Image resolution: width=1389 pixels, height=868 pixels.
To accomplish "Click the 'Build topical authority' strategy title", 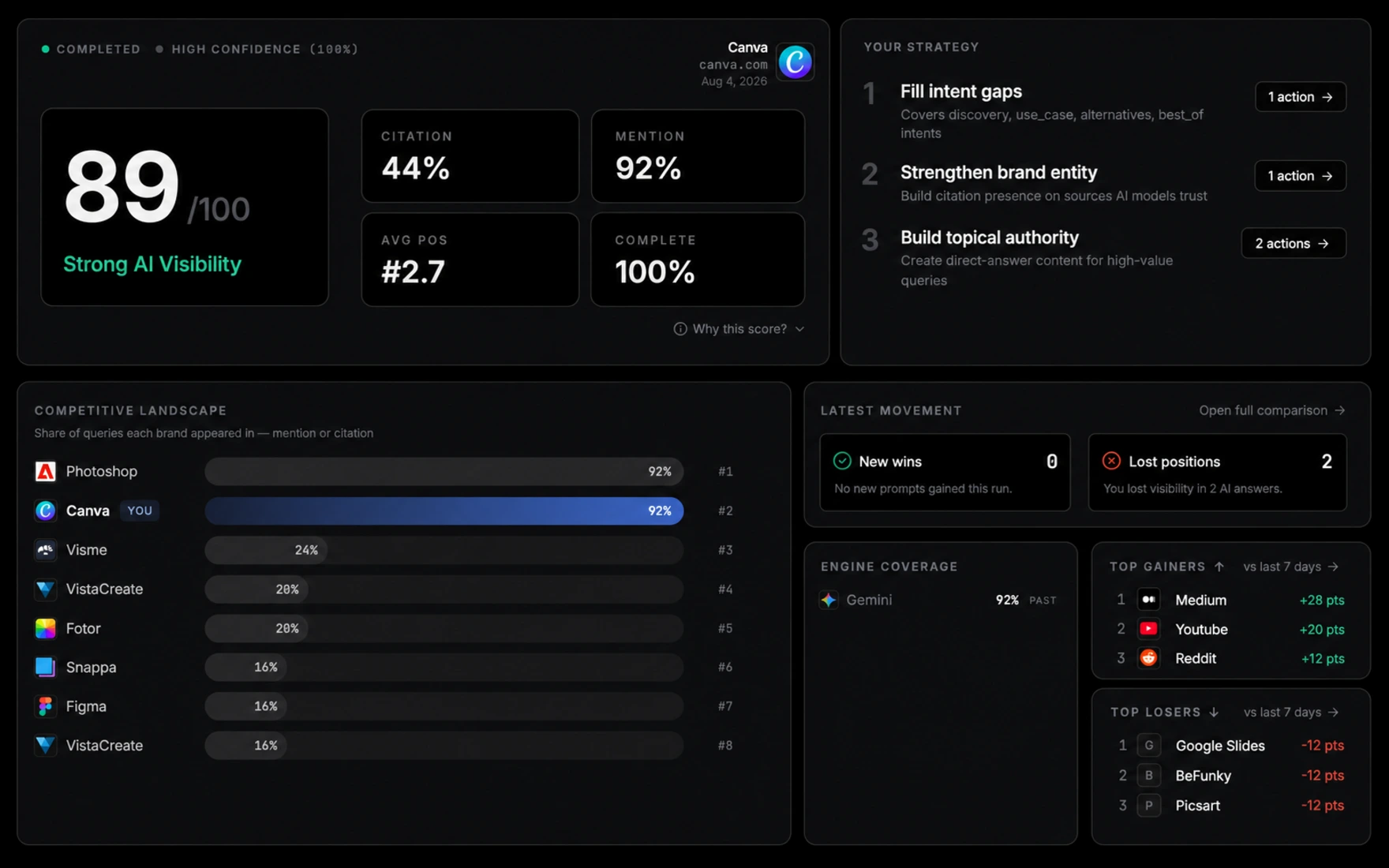I will [x=990, y=238].
